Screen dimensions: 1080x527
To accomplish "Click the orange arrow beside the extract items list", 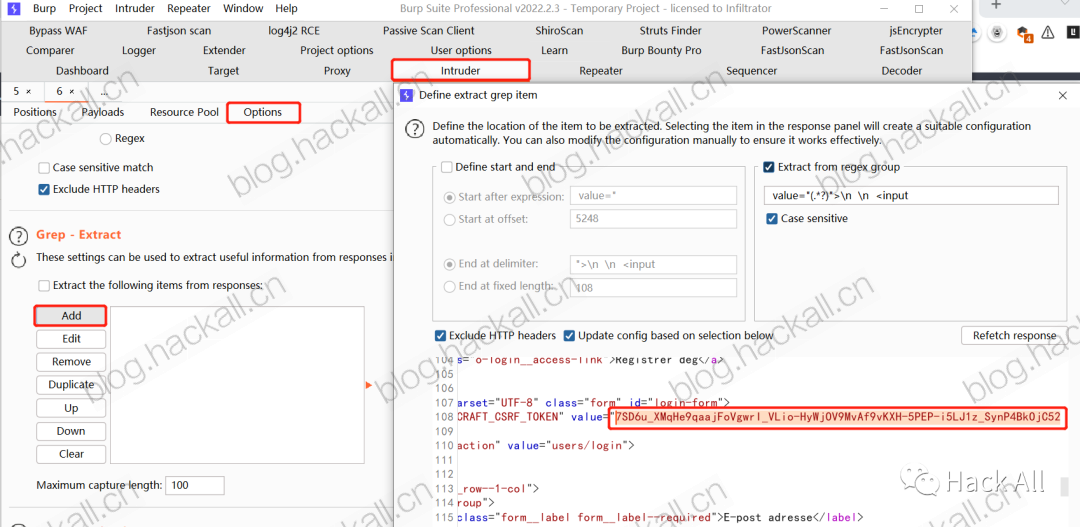I will [368, 385].
